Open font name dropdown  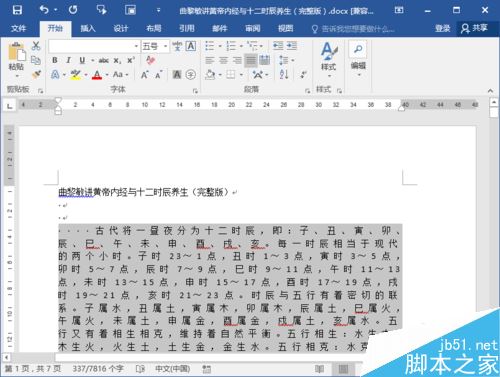[136, 46]
